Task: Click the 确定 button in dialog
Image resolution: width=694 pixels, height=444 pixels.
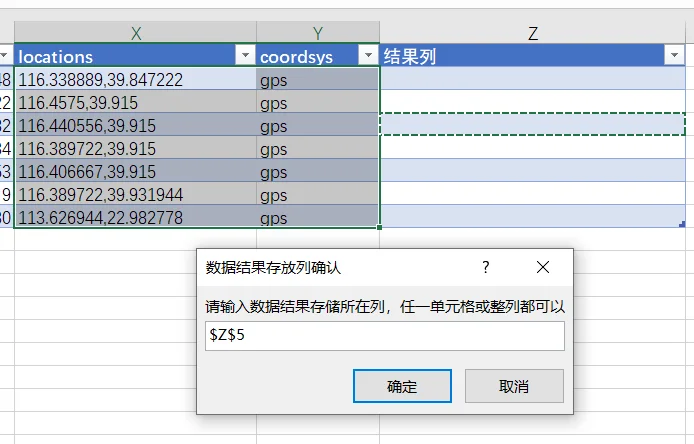Action: pos(402,386)
